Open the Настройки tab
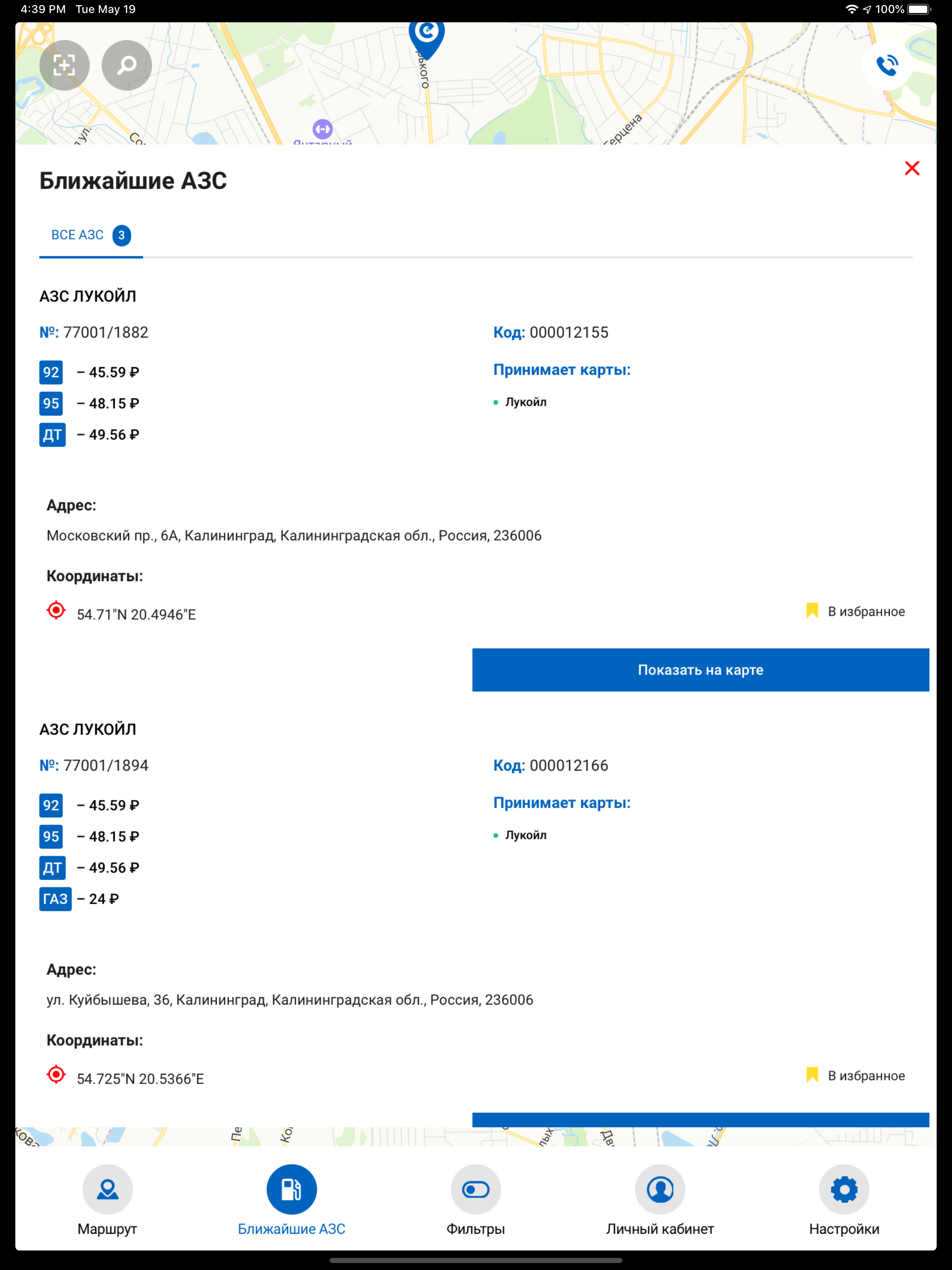Screen dimensions: 952x1270 pyautogui.click(x=844, y=1201)
